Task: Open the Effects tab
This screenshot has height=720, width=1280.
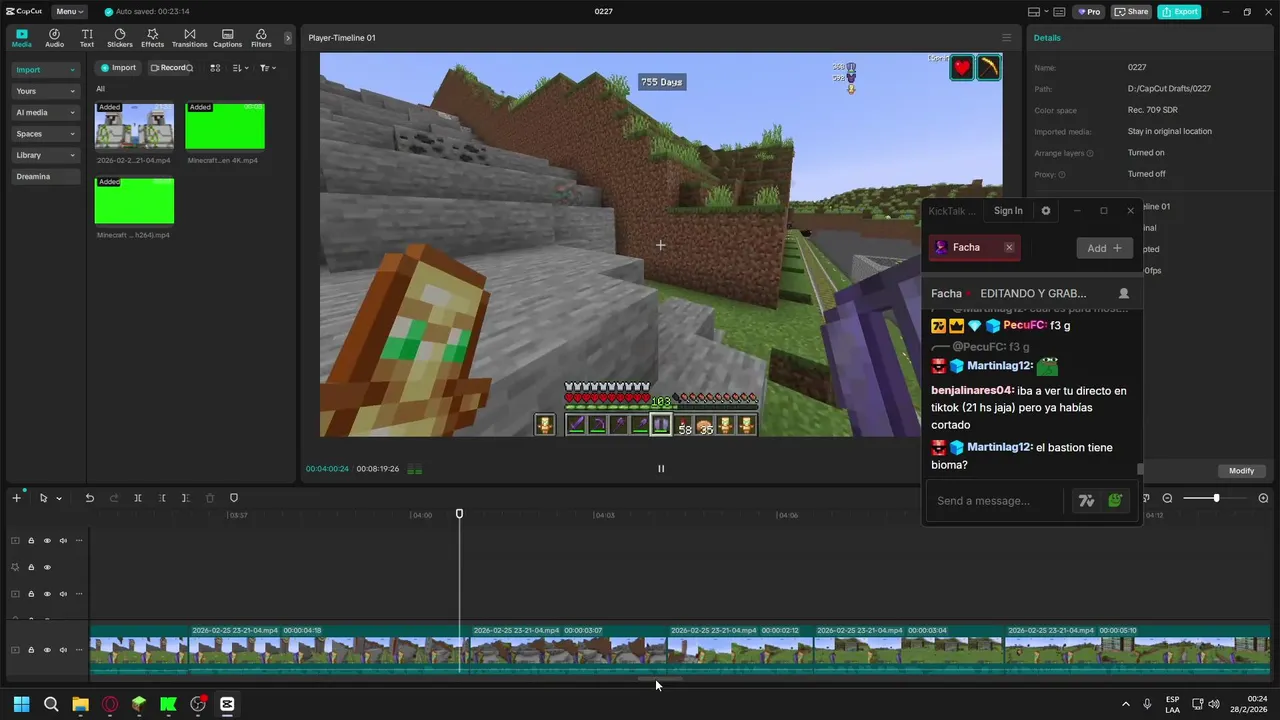Action: point(152,38)
